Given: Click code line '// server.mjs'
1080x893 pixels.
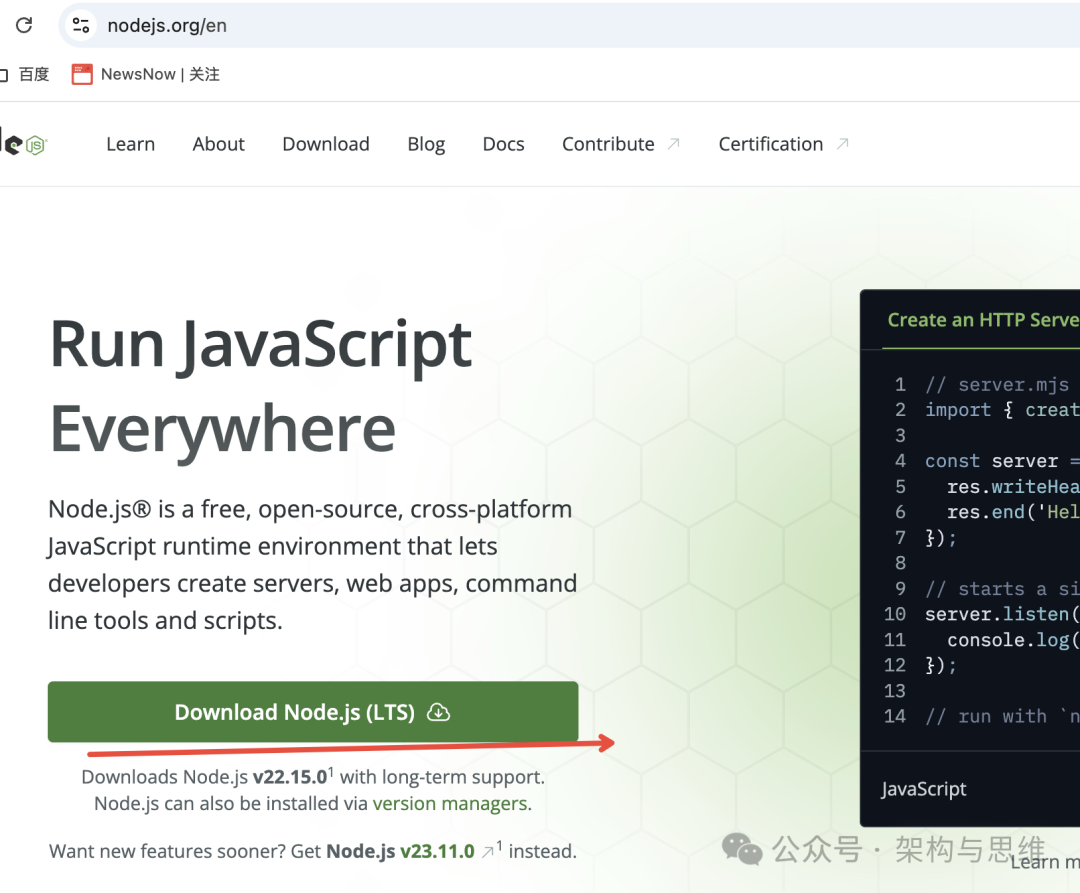Looking at the screenshot, I should coord(997,384).
